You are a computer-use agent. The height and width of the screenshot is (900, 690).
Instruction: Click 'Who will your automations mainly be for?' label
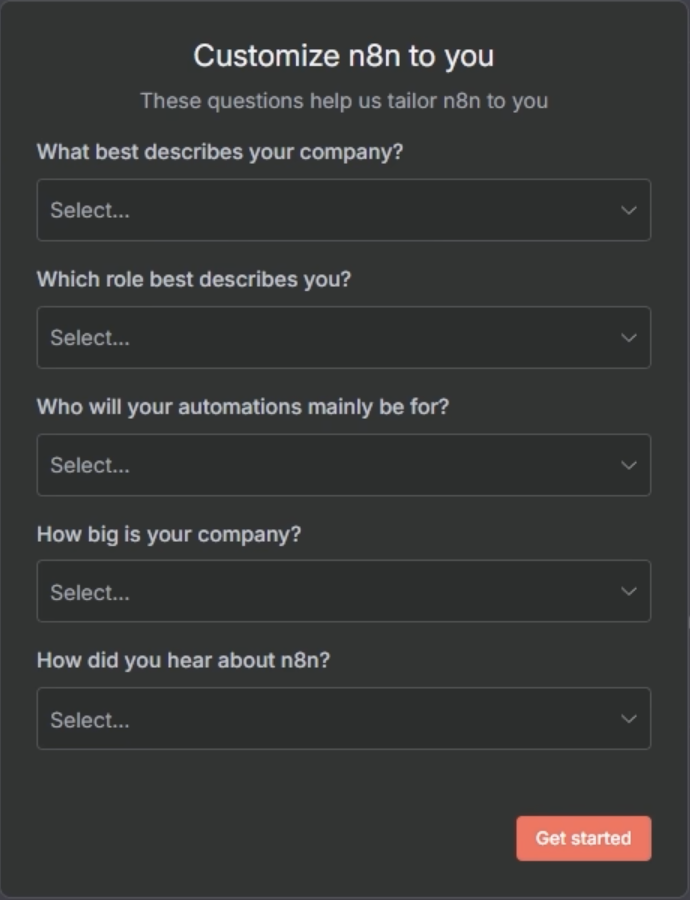pos(243,407)
